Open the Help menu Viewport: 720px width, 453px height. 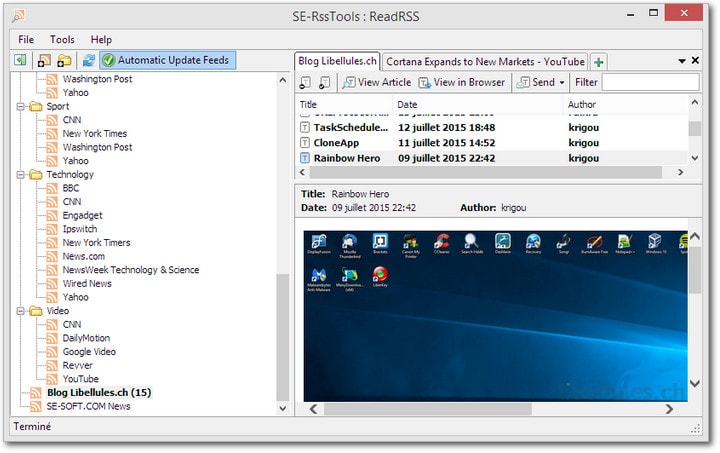click(x=101, y=39)
